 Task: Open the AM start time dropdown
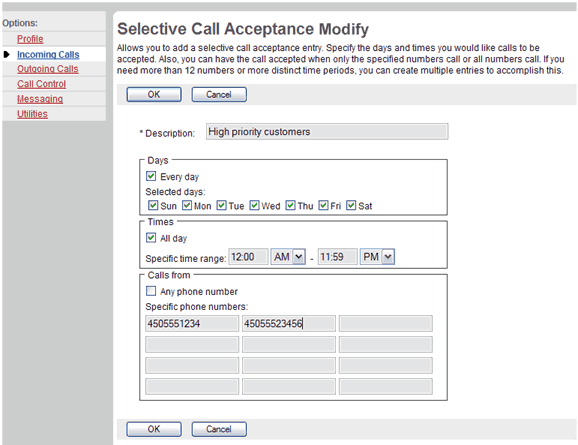click(x=288, y=257)
